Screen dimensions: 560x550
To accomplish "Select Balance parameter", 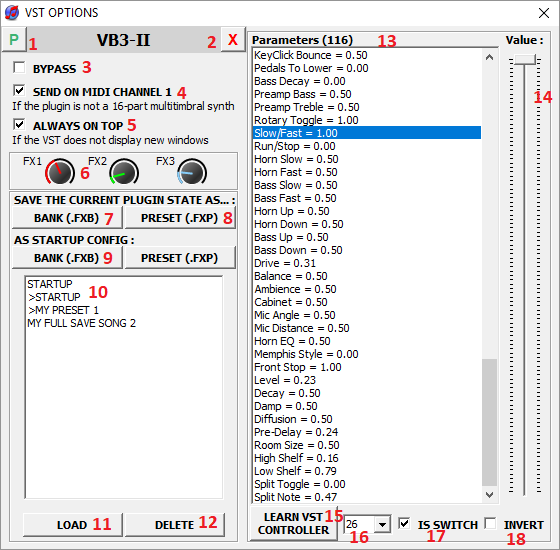I will pyautogui.click(x=367, y=276).
